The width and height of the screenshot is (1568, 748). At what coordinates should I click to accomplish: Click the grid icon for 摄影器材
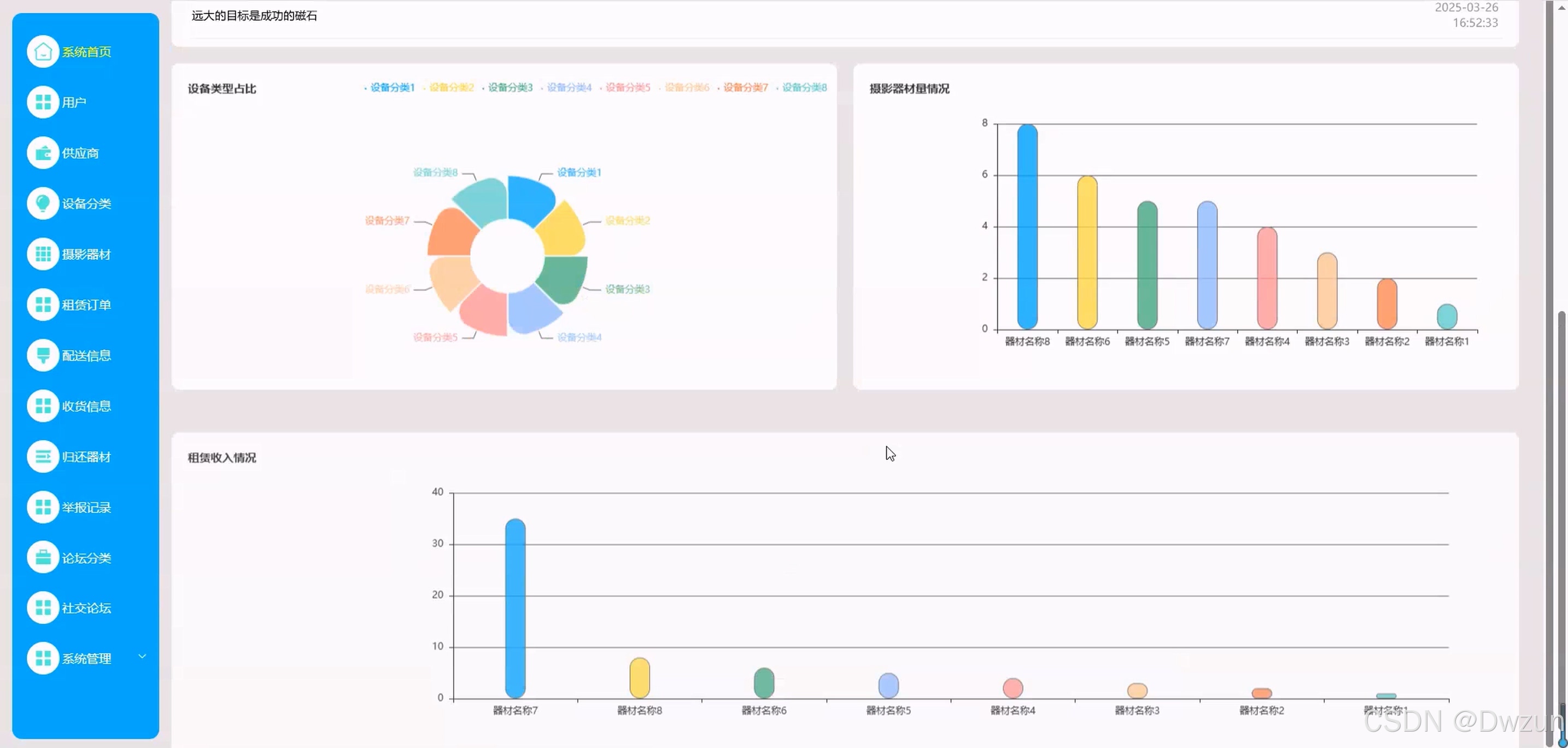tap(43, 254)
